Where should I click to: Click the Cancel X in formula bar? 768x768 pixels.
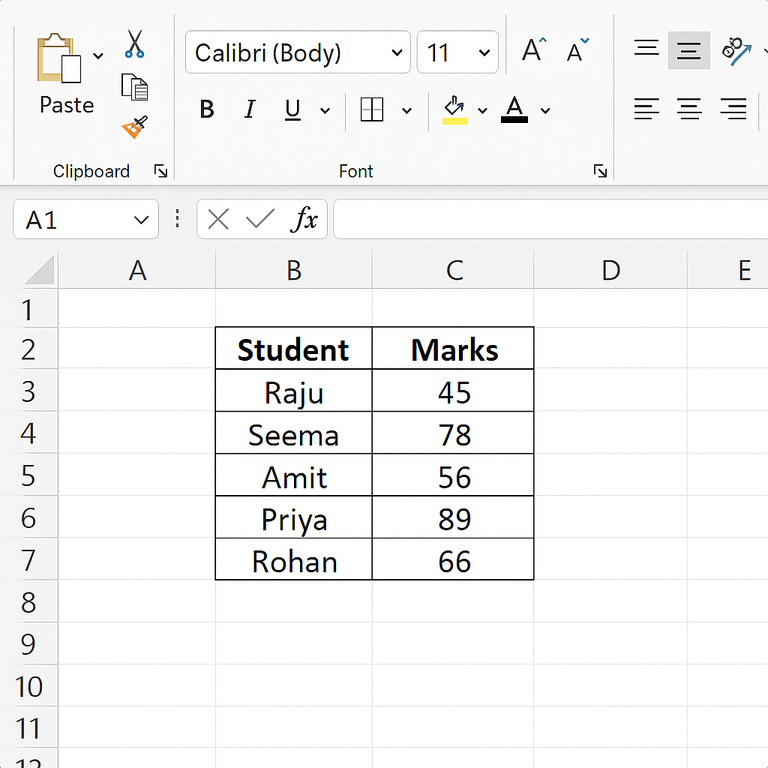tap(218, 219)
